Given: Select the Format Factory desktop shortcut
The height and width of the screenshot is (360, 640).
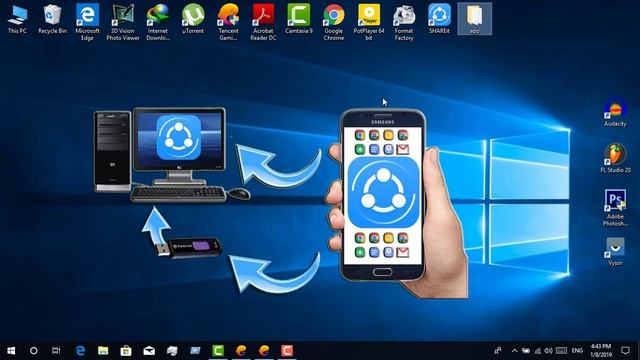Looking at the screenshot, I should point(404,22).
